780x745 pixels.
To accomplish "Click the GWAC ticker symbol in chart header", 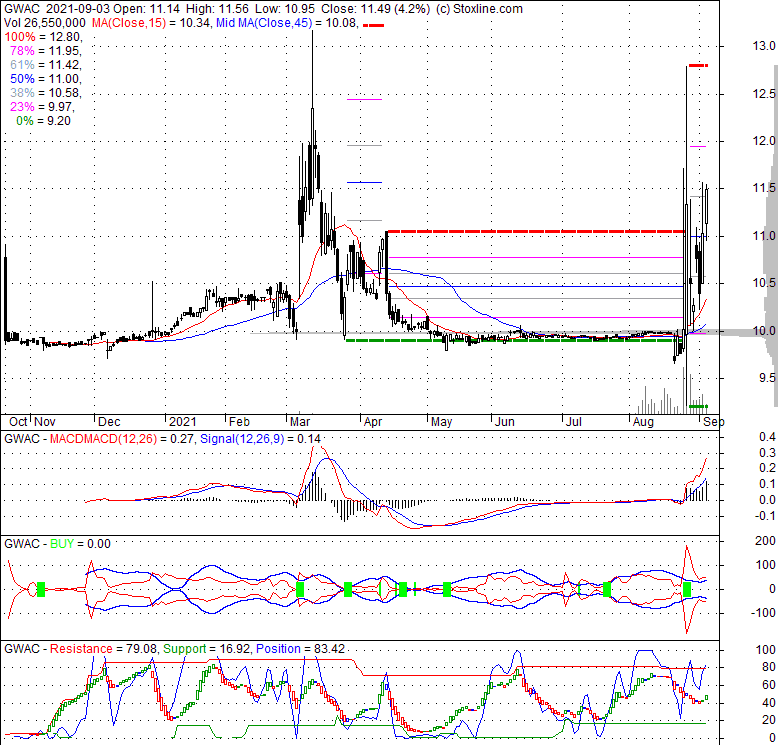I will (x=22, y=8).
